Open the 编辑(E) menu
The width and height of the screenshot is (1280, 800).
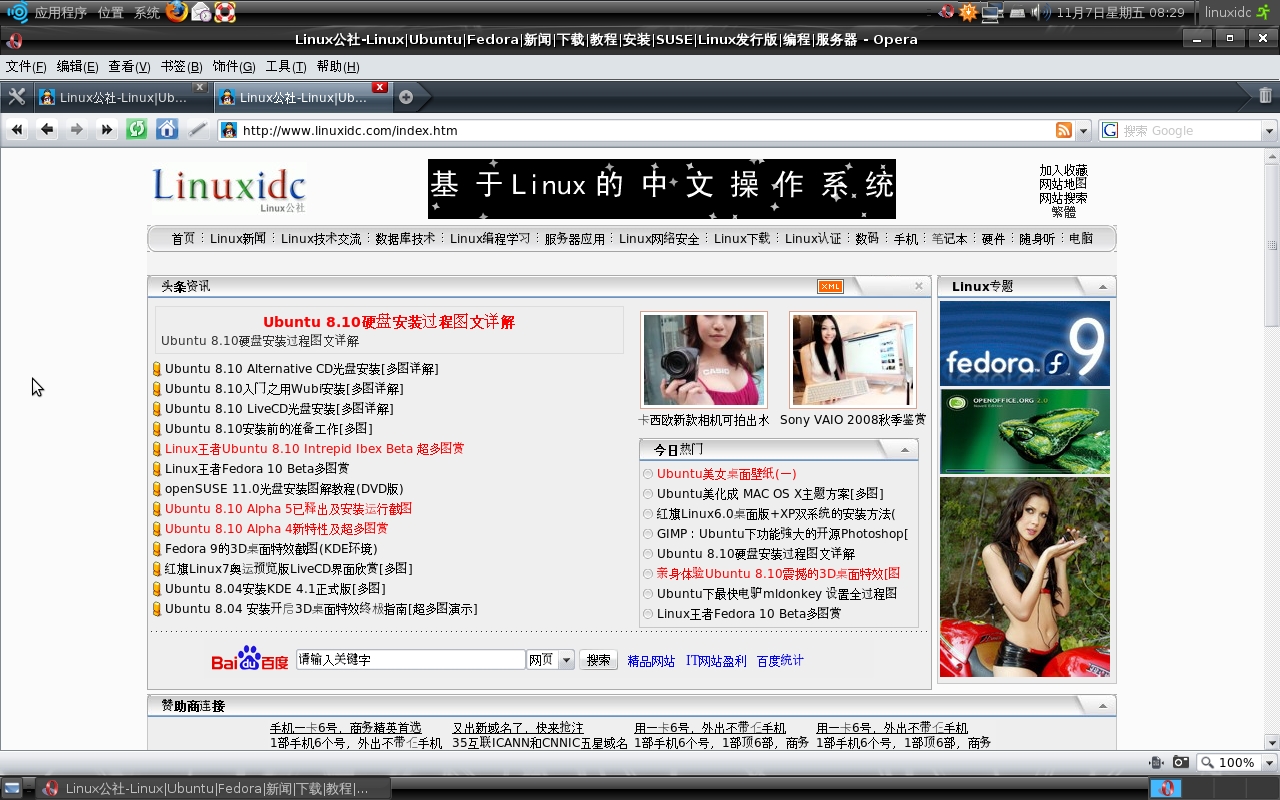point(77,67)
